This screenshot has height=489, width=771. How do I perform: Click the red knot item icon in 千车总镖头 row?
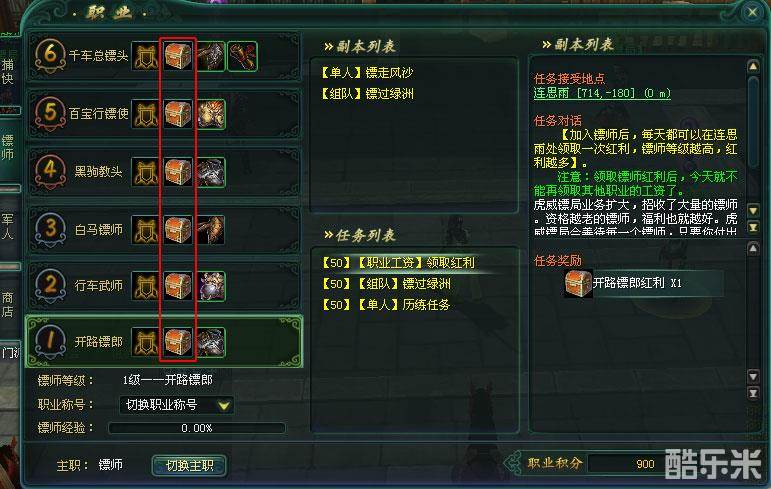coord(242,56)
